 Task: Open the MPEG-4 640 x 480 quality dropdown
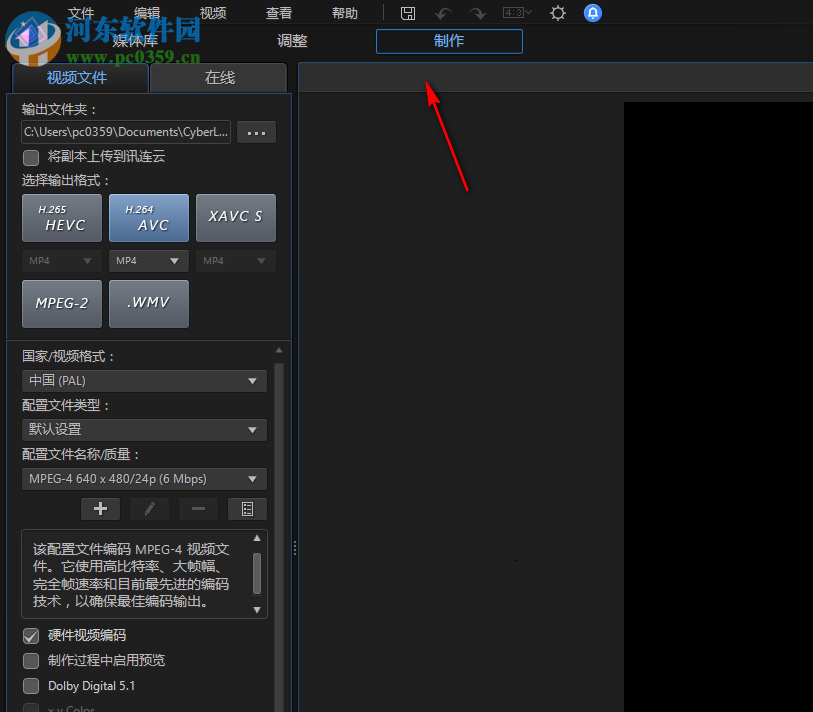coord(144,479)
